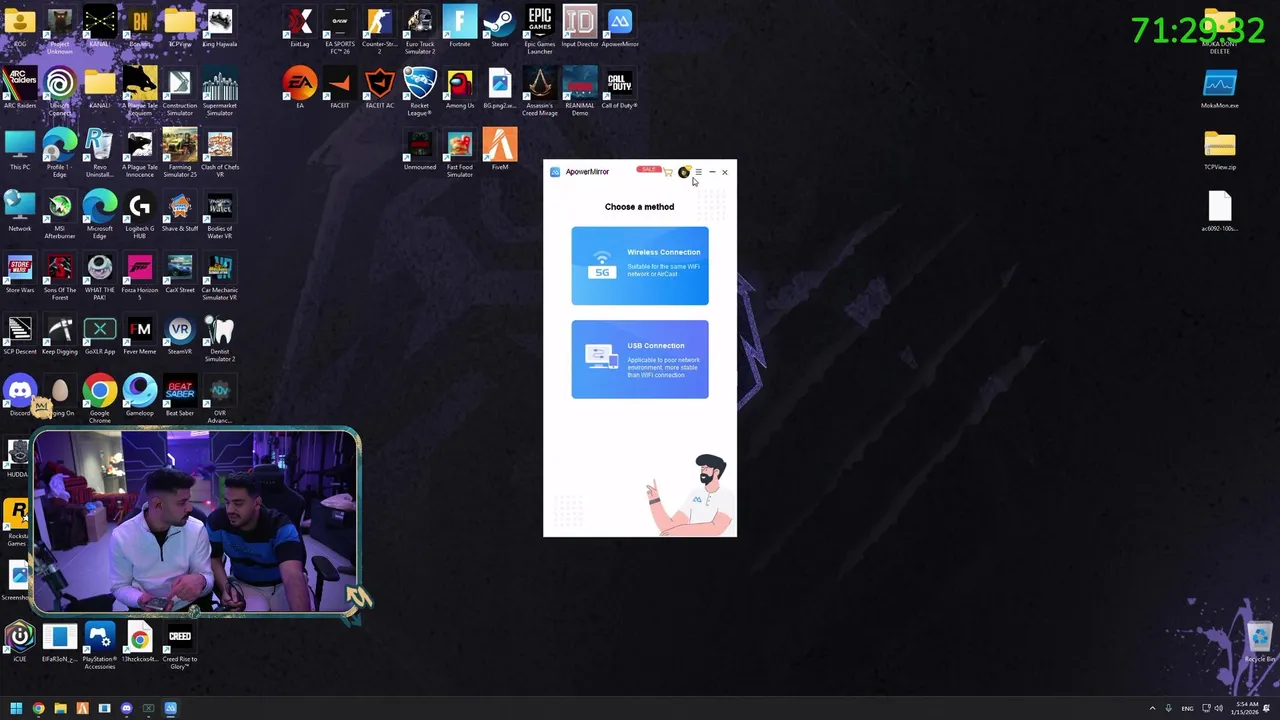Select the ApowerMirror desktop shortcut
This screenshot has width=1280, height=720.
(x=620, y=28)
